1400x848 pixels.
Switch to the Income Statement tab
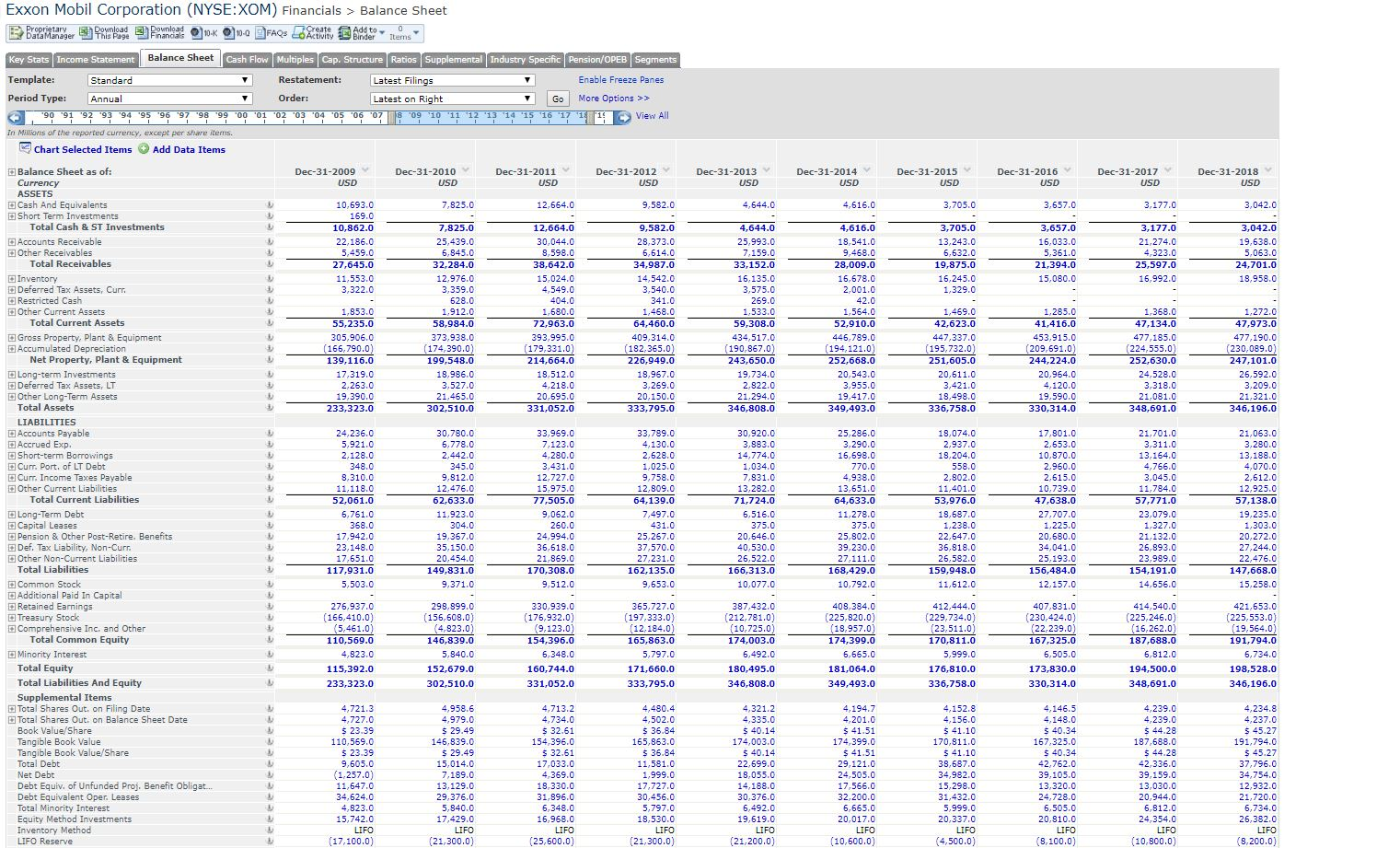pyautogui.click(x=96, y=59)
